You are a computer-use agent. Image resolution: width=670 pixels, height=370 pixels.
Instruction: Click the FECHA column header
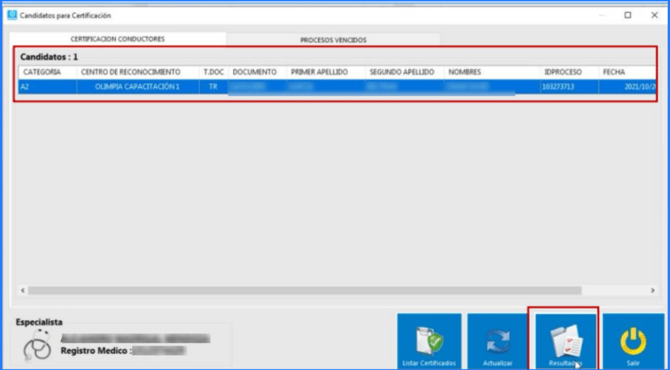tap(627, 72)
